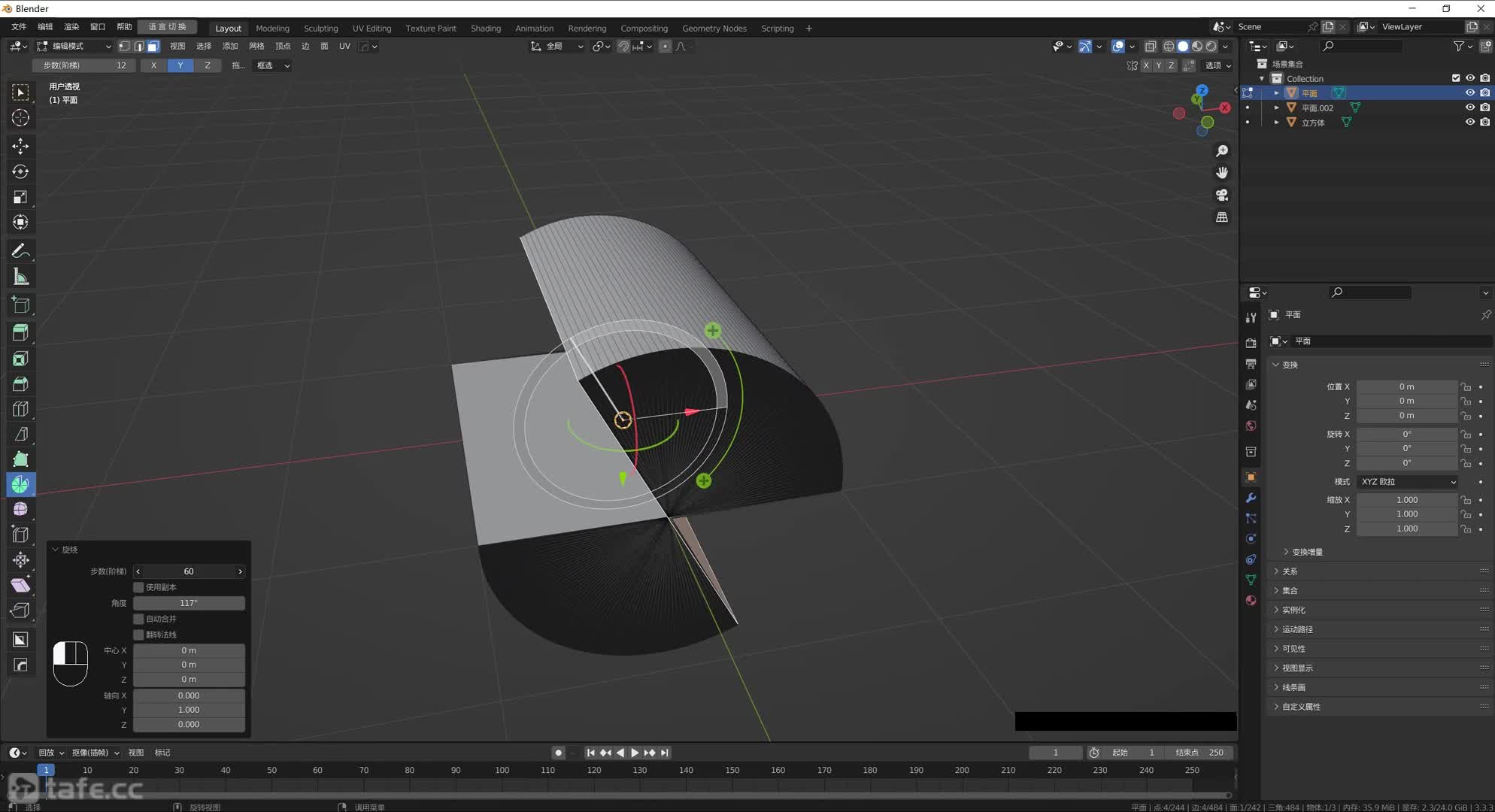Toggle camera view icon

1222,195
